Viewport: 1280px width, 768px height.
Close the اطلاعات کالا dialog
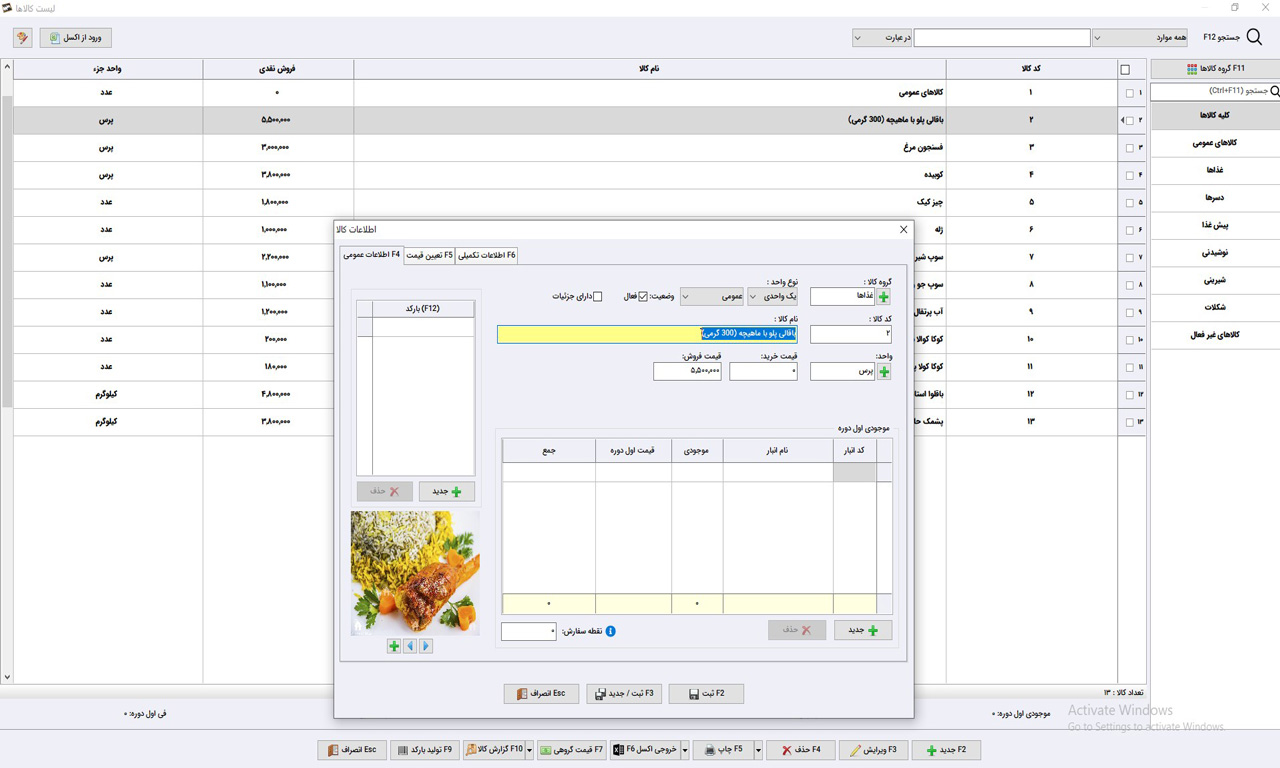pos(903,229)
